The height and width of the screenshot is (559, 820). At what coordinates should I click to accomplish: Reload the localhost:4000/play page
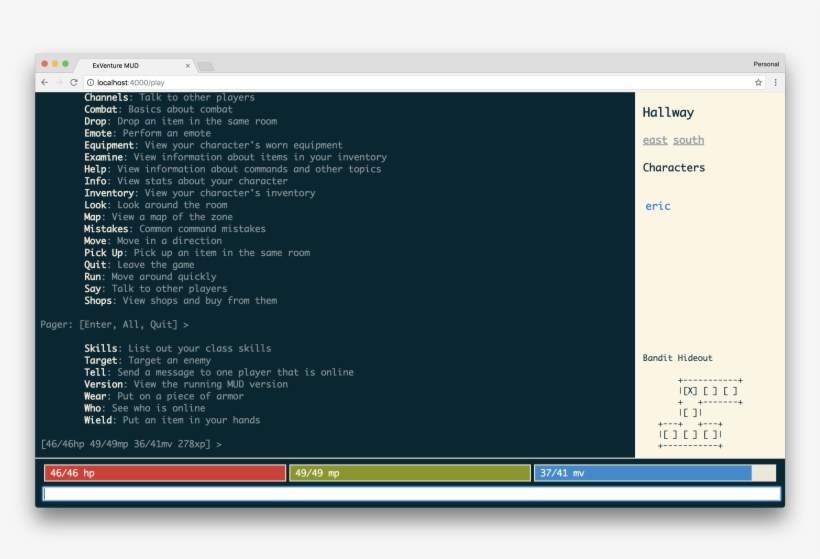coord(74,82)
